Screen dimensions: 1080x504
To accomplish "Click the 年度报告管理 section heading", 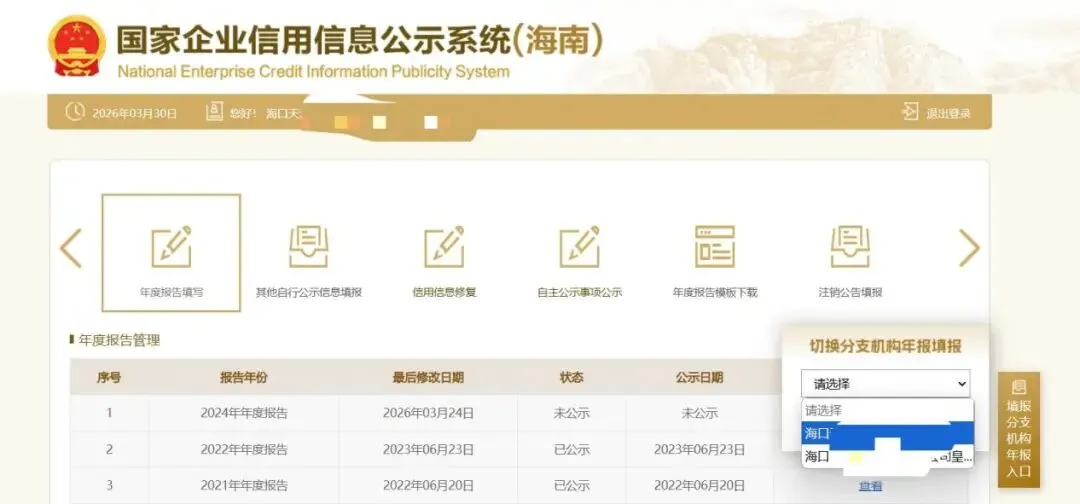I will pyautogui.click(x=119, y=340).
